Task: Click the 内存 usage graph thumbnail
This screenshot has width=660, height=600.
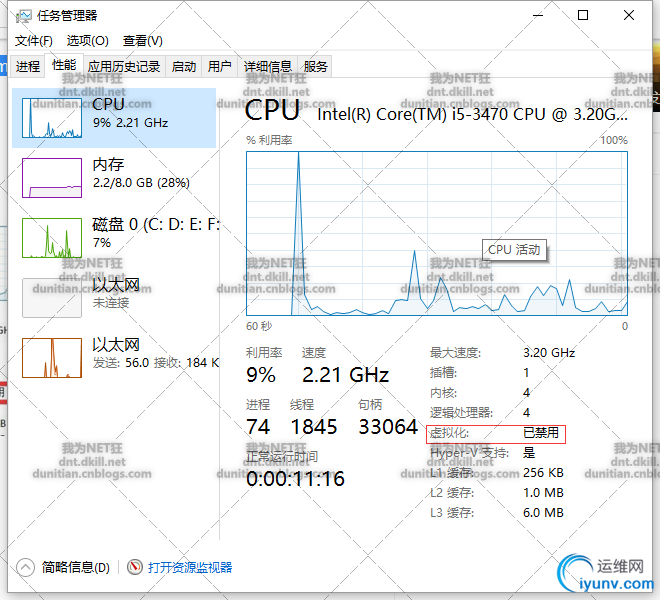Action: click(52, 178)
